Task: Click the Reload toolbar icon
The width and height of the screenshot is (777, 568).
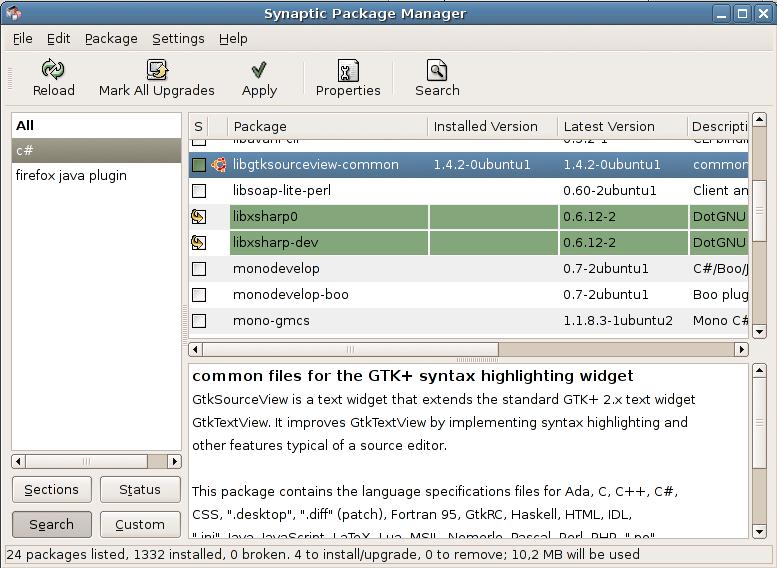Action: tap(53, 69)
